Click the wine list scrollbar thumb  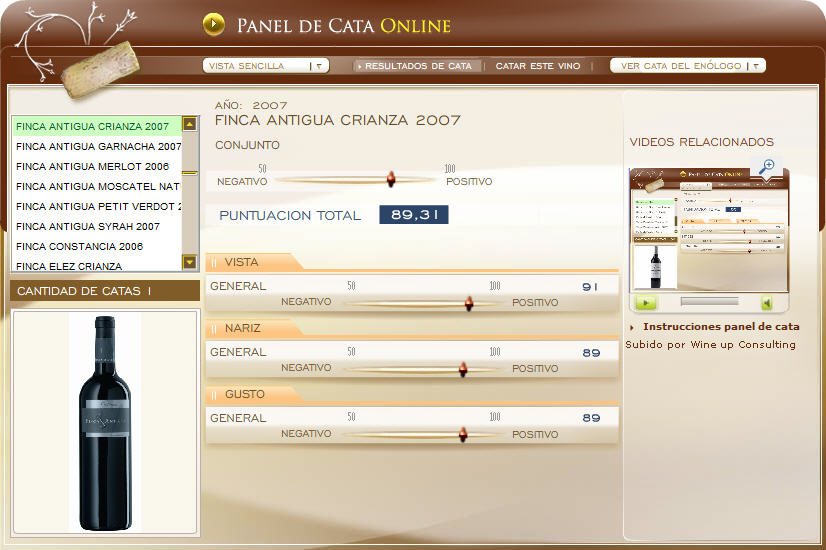click(x=190, y=173)
